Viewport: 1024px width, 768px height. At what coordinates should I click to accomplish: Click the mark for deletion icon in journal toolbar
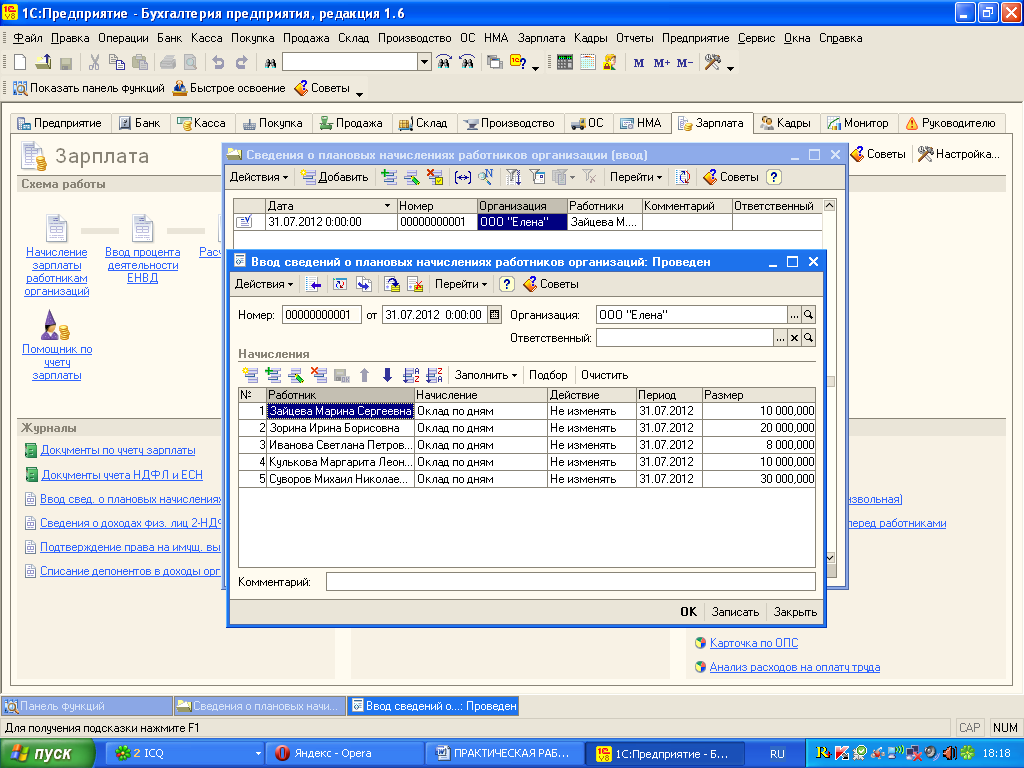point(434,177)
